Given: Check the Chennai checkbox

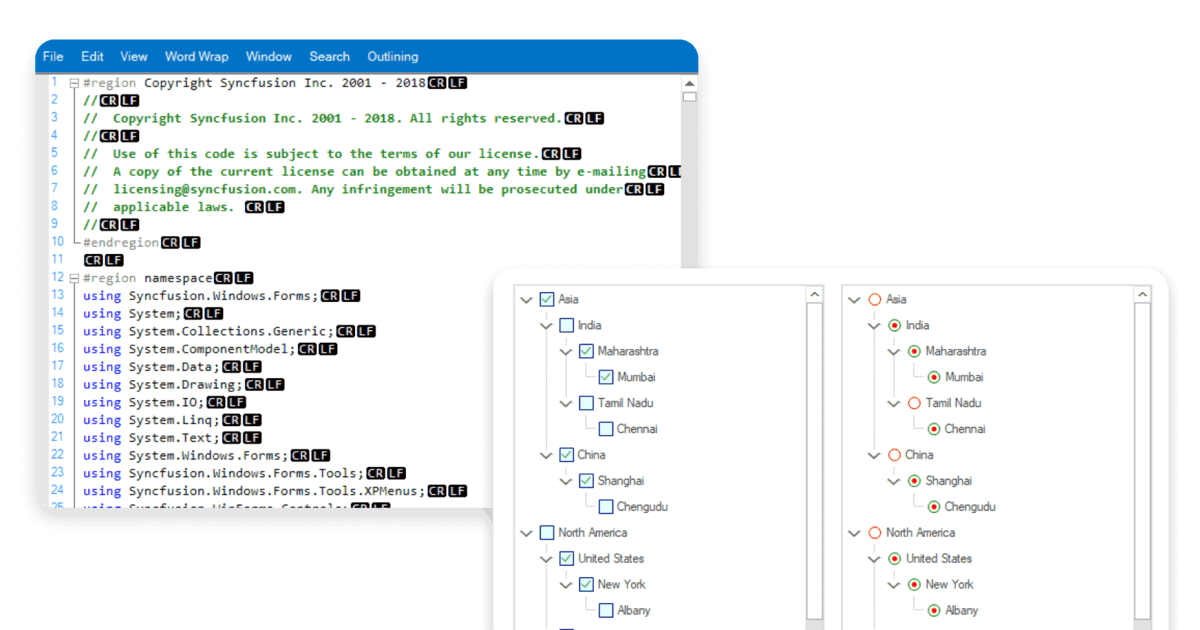Looking at the screenshot, I should coord(606,429).
